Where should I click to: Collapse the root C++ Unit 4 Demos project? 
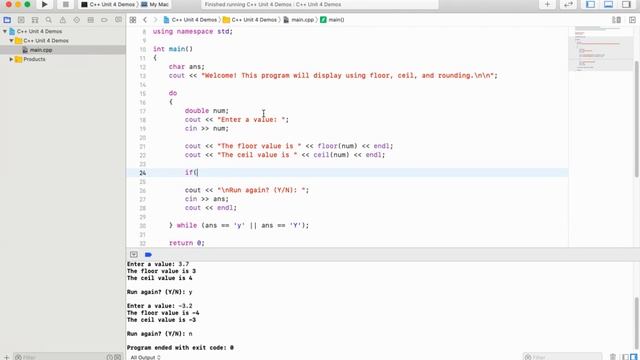(5, 31)
